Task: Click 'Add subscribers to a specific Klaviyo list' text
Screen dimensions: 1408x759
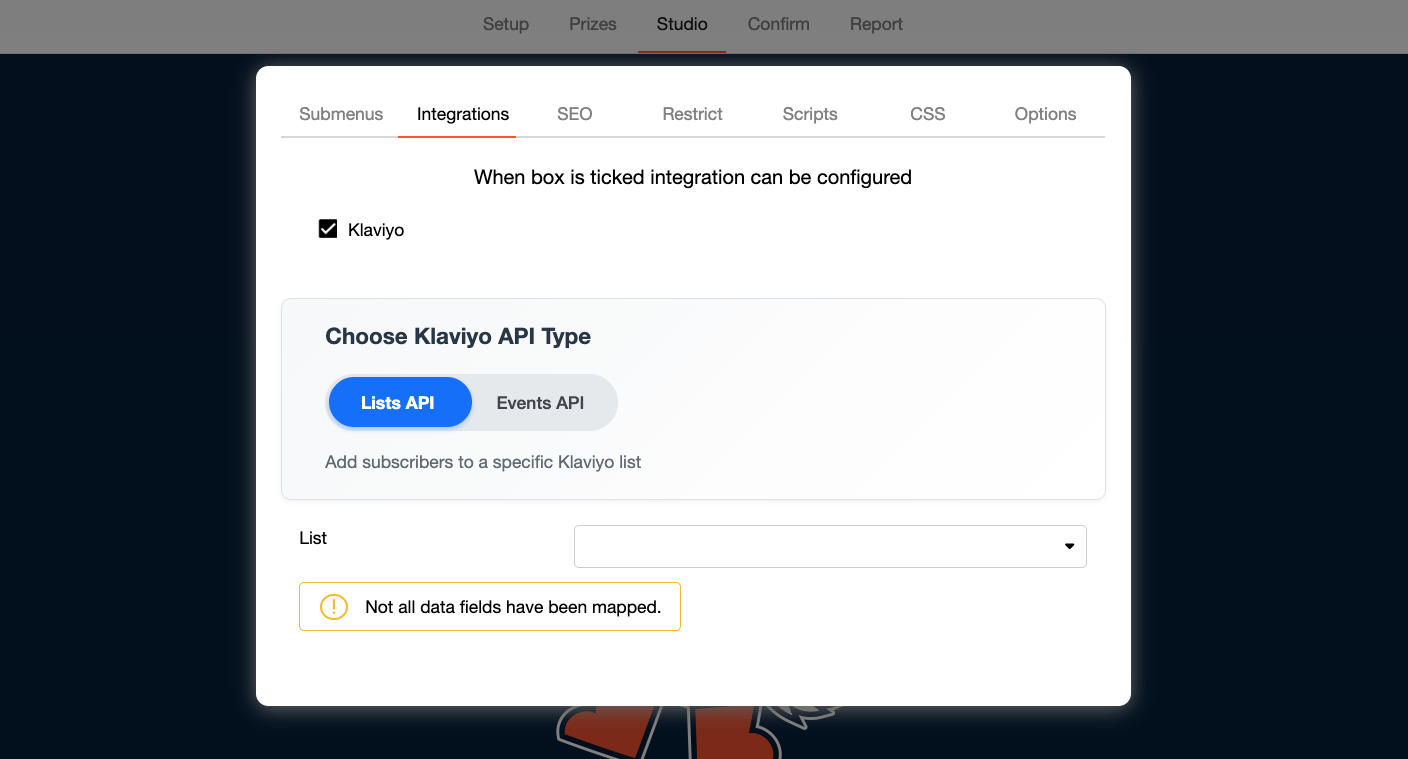Action: coord(483,462)
